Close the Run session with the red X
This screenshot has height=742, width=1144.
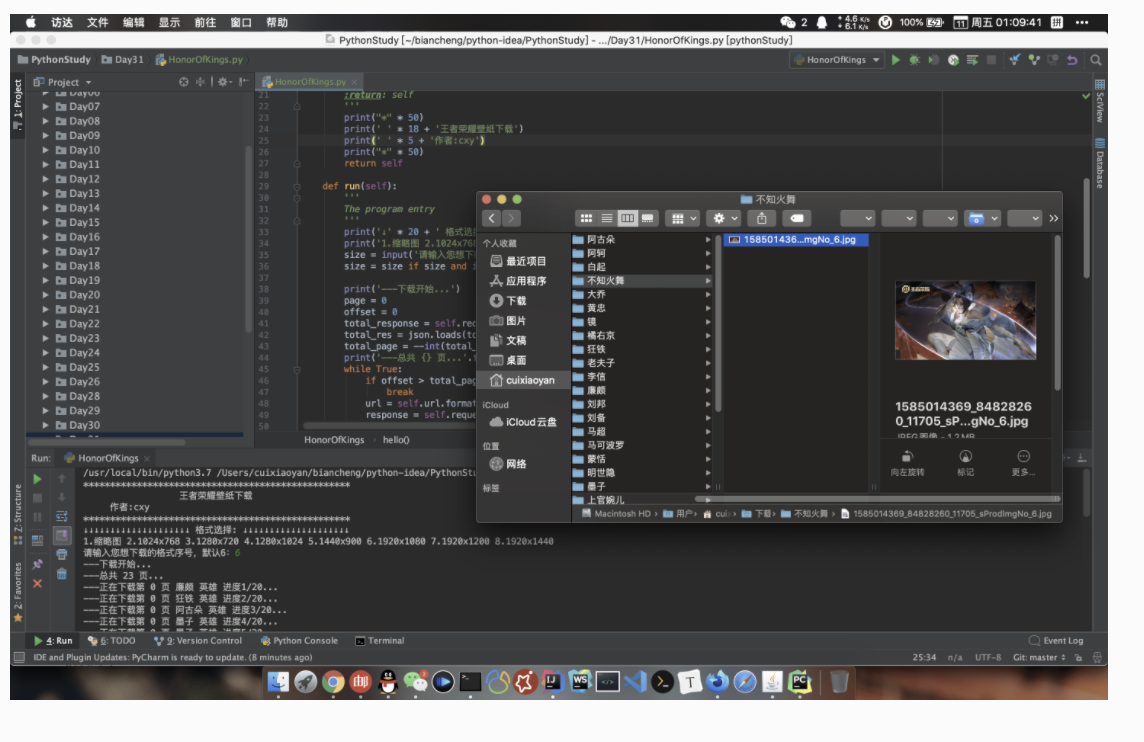coord(37,584)
